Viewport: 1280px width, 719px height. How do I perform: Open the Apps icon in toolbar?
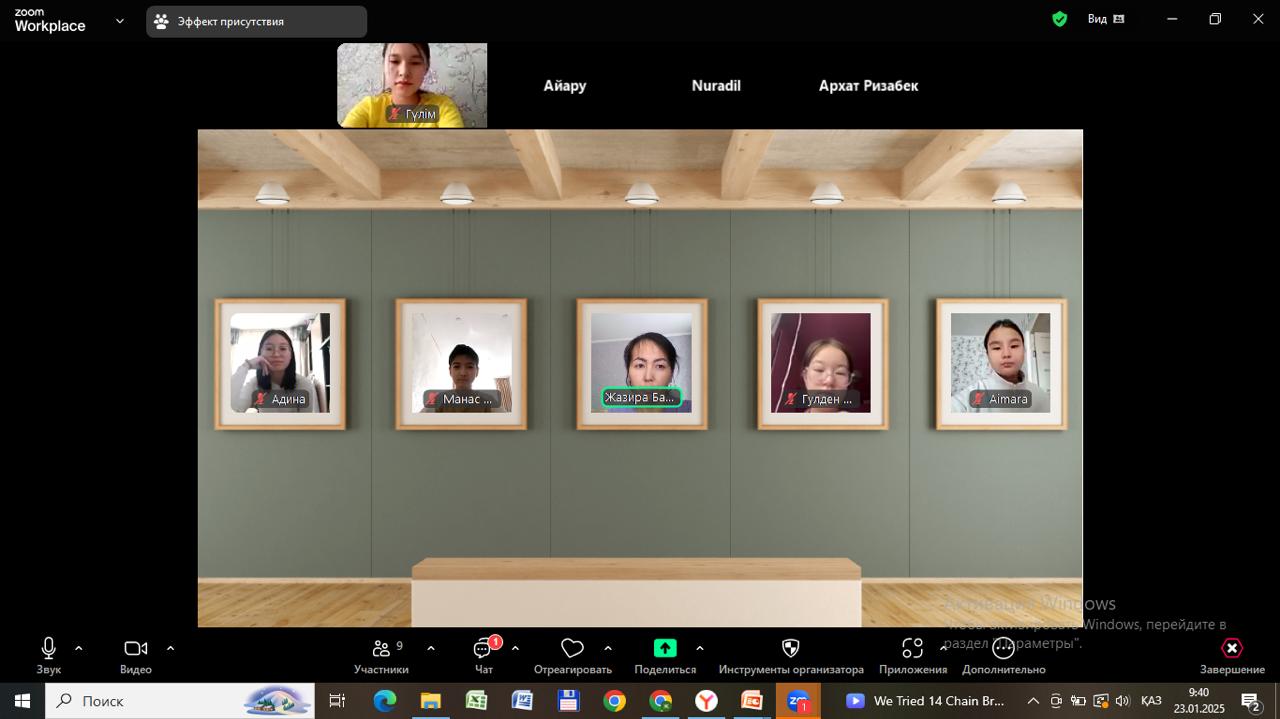912,648
